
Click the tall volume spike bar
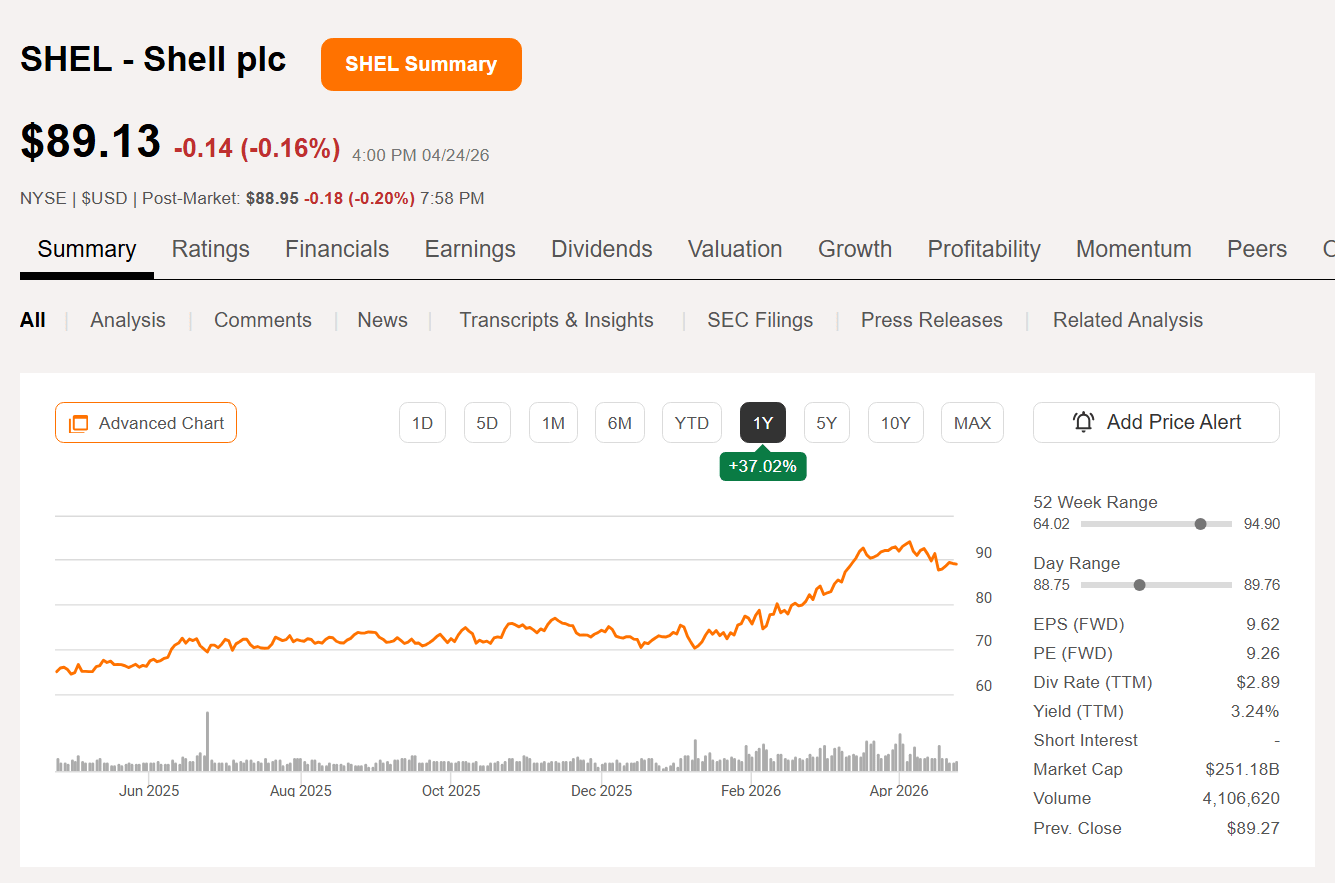click(207, 740)
